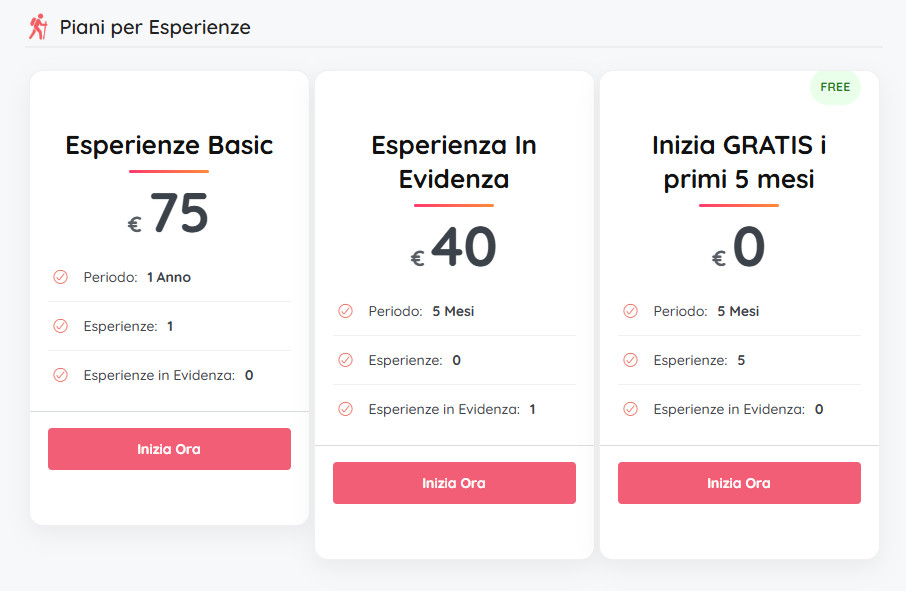Click check icon for Basic Esperienze in Evidenza
This screenshot has width=906, height=591.
60,375
